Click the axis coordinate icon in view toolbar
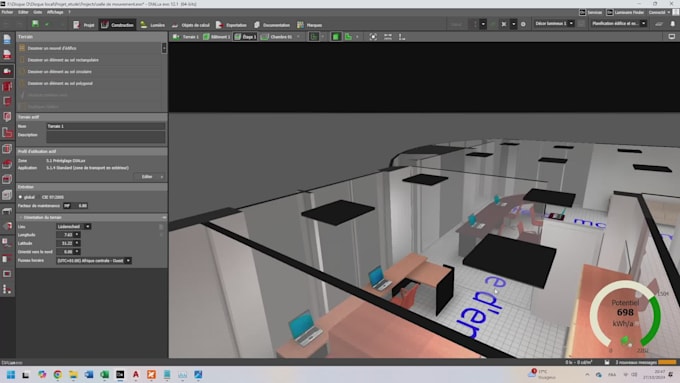Screen dimensions: 680x383 (402, 37)
